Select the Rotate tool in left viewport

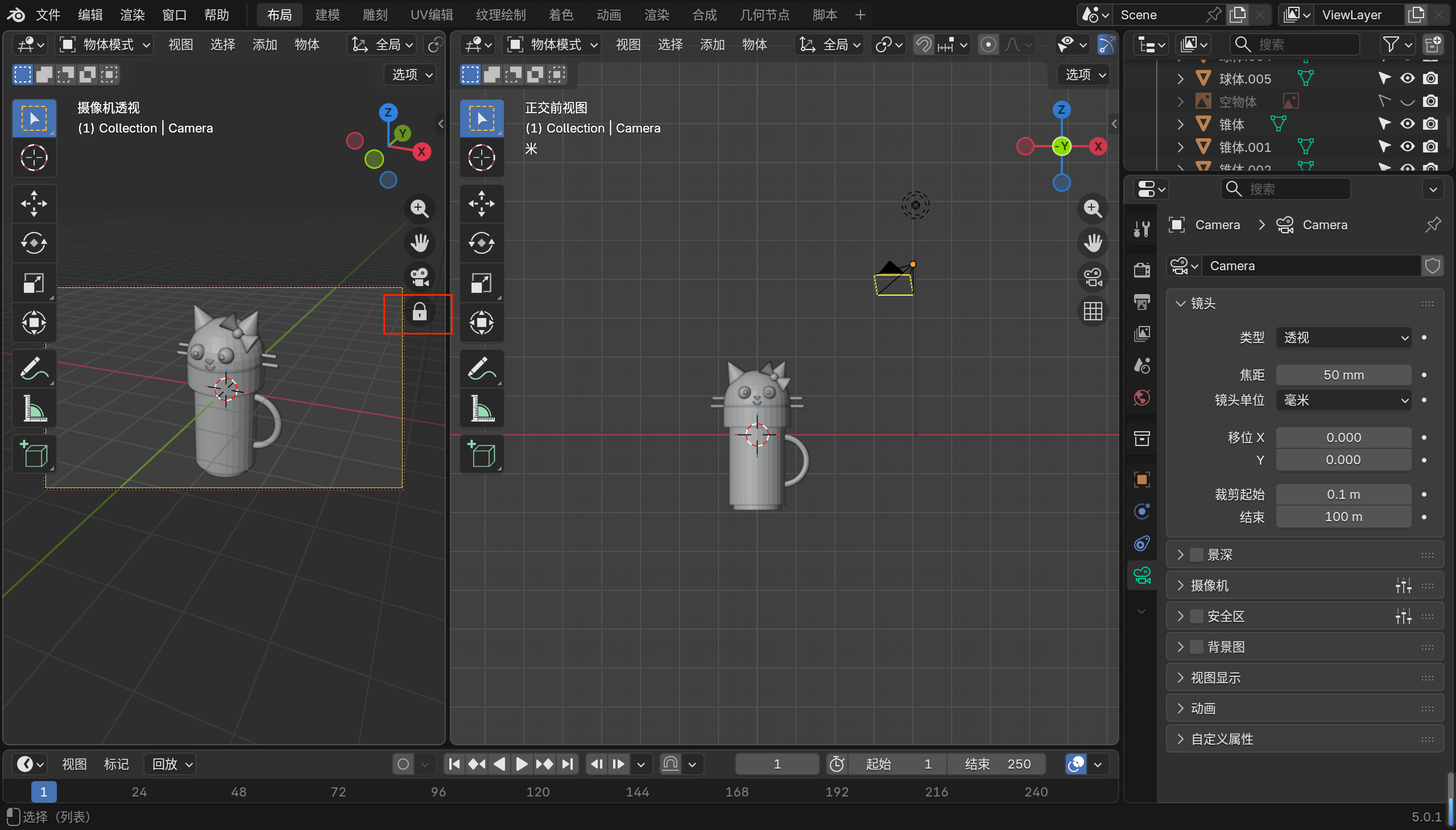(34, 243)
